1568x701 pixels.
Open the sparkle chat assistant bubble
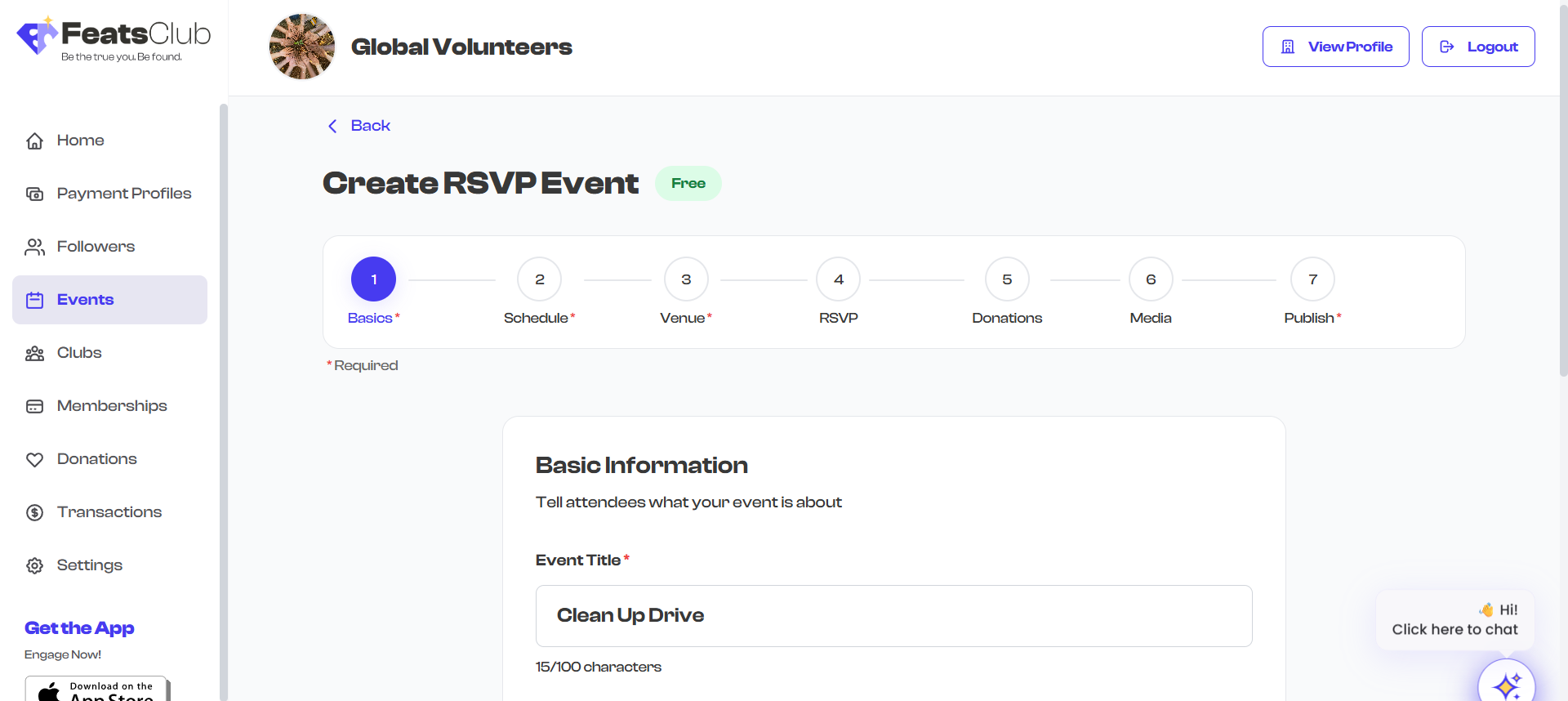pyautogui.click(x=1507, y=684)
